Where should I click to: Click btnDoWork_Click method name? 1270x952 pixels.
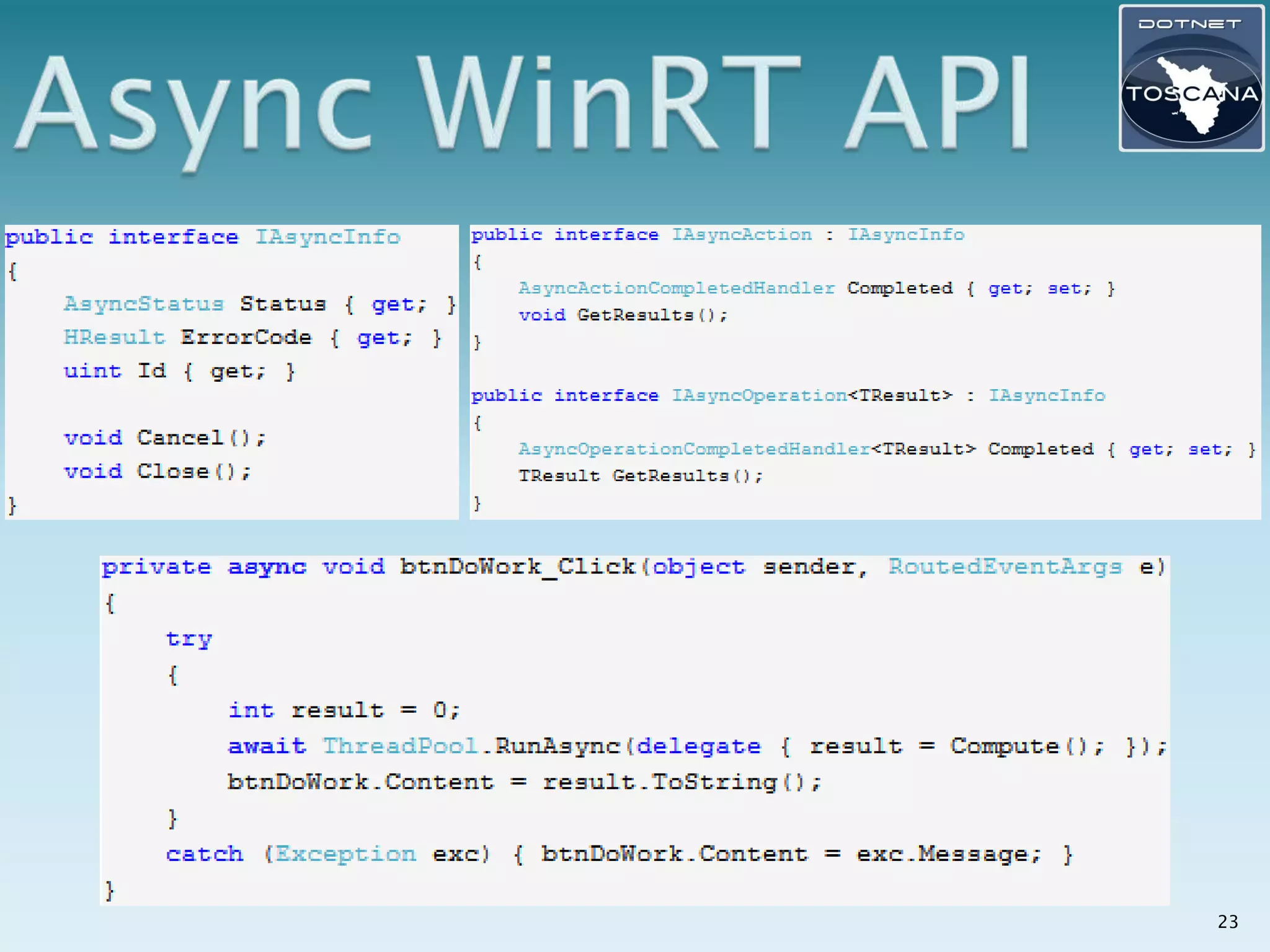(x=517, y=567)
